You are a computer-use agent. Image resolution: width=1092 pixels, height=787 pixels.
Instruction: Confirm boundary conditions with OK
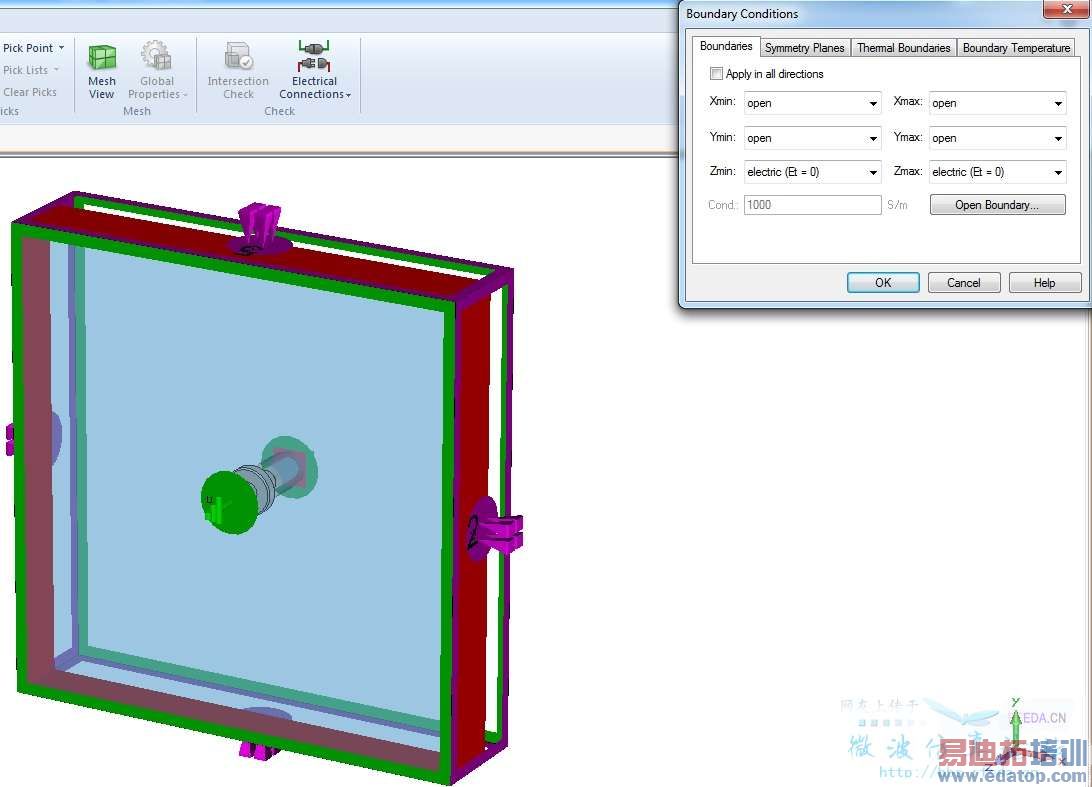(x=883, y=283)
